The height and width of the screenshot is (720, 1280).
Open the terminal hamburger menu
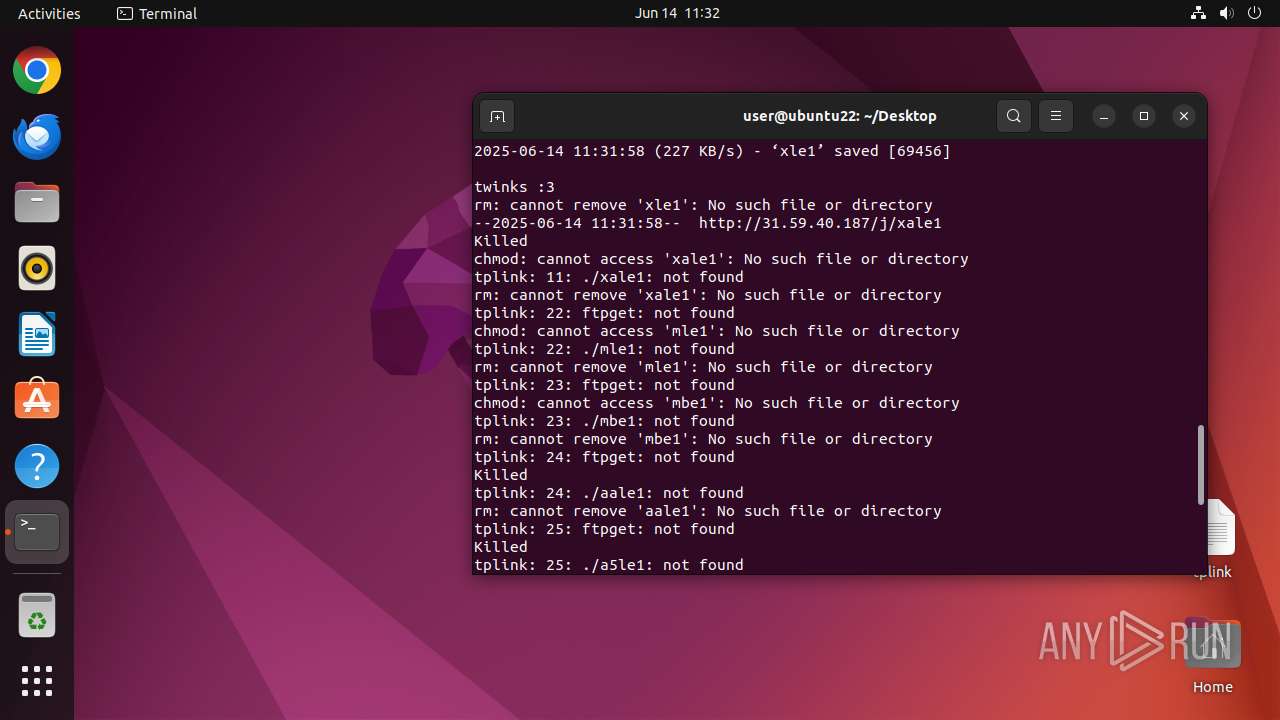[x=1056, y=116]
